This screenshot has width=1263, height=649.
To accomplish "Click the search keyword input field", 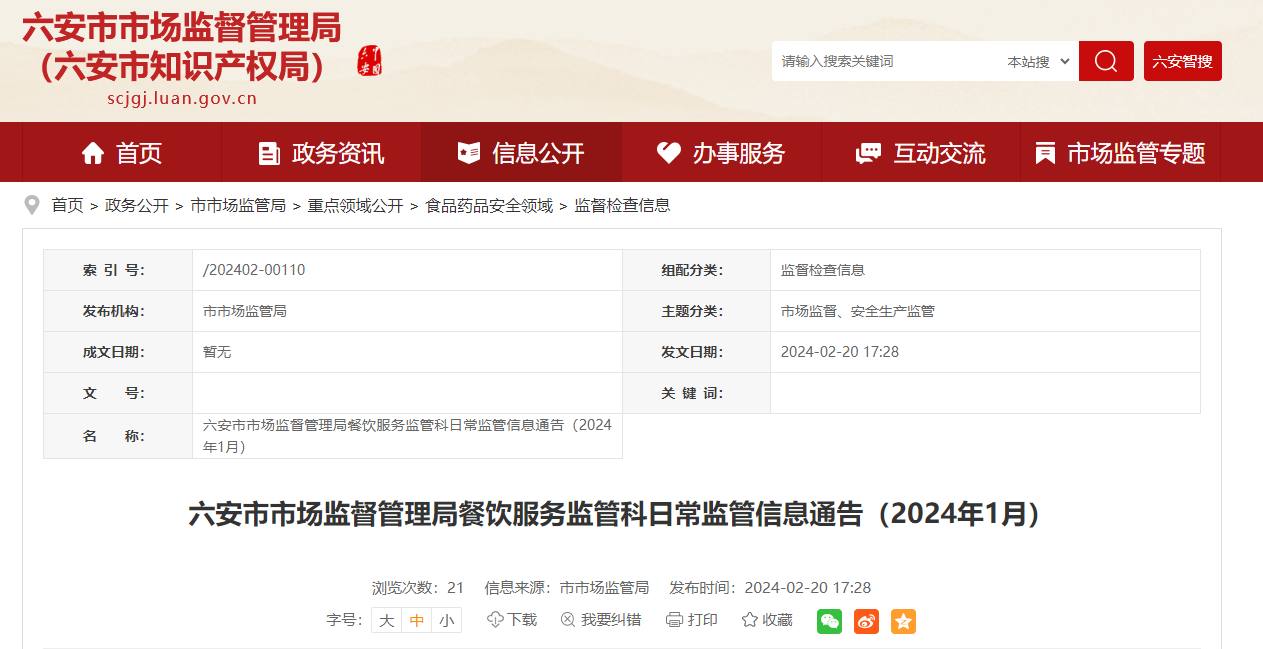I will tap(885, 62).
